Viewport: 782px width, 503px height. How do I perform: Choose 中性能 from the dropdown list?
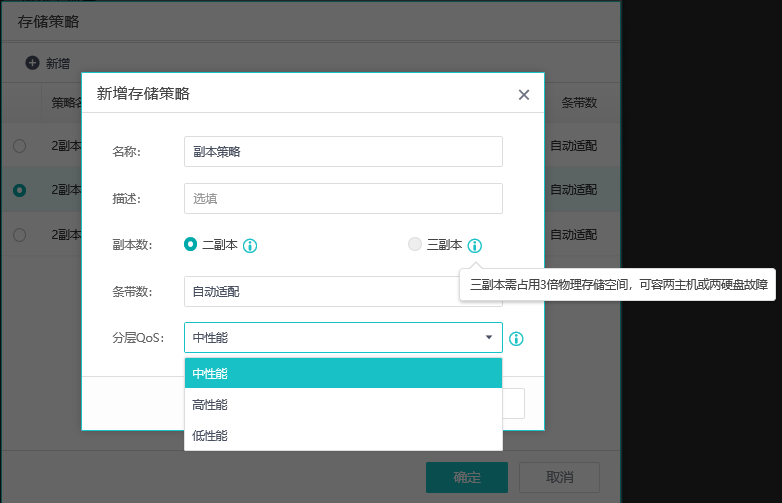click(343, 373)
